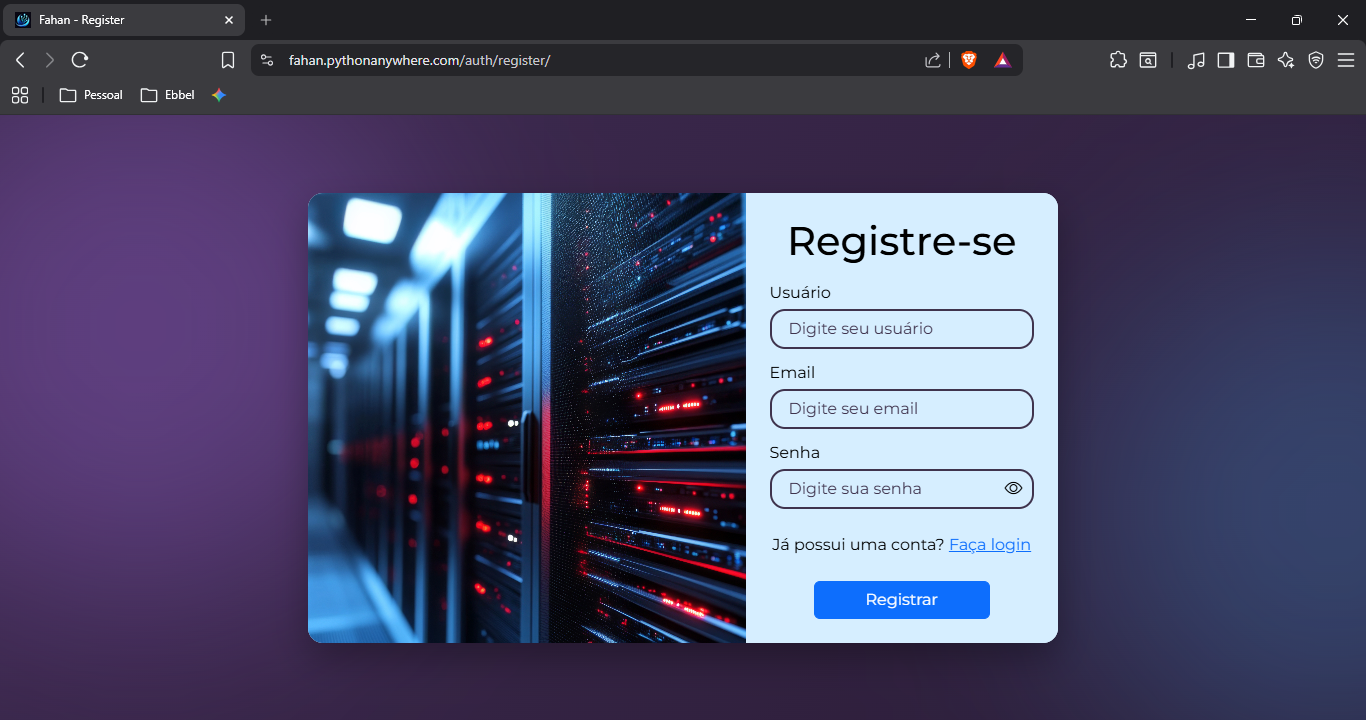
Task: Close the Fahan - Register tab
Action: [228, 20]
